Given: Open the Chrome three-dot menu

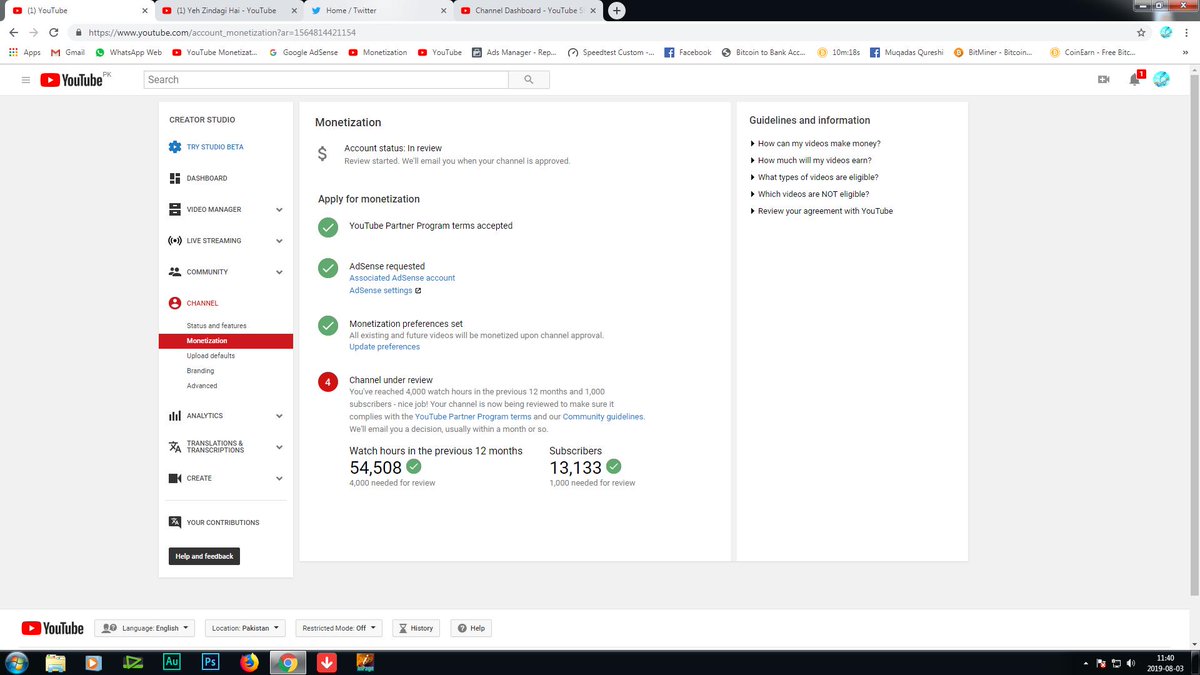Looking at the screenshot, I should 1186,32.
